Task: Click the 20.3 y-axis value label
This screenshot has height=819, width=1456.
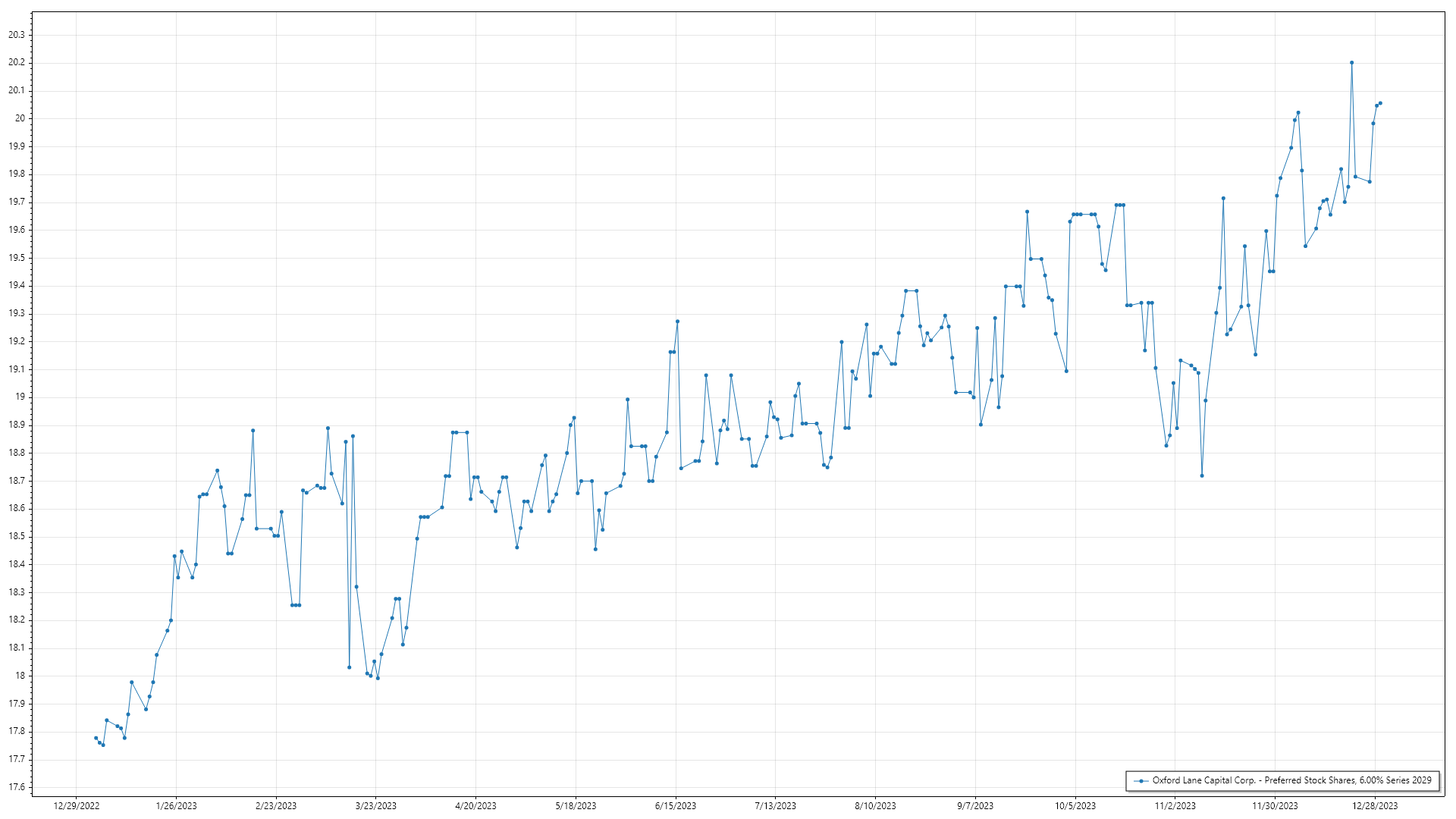Action: [x=17, y=35]
